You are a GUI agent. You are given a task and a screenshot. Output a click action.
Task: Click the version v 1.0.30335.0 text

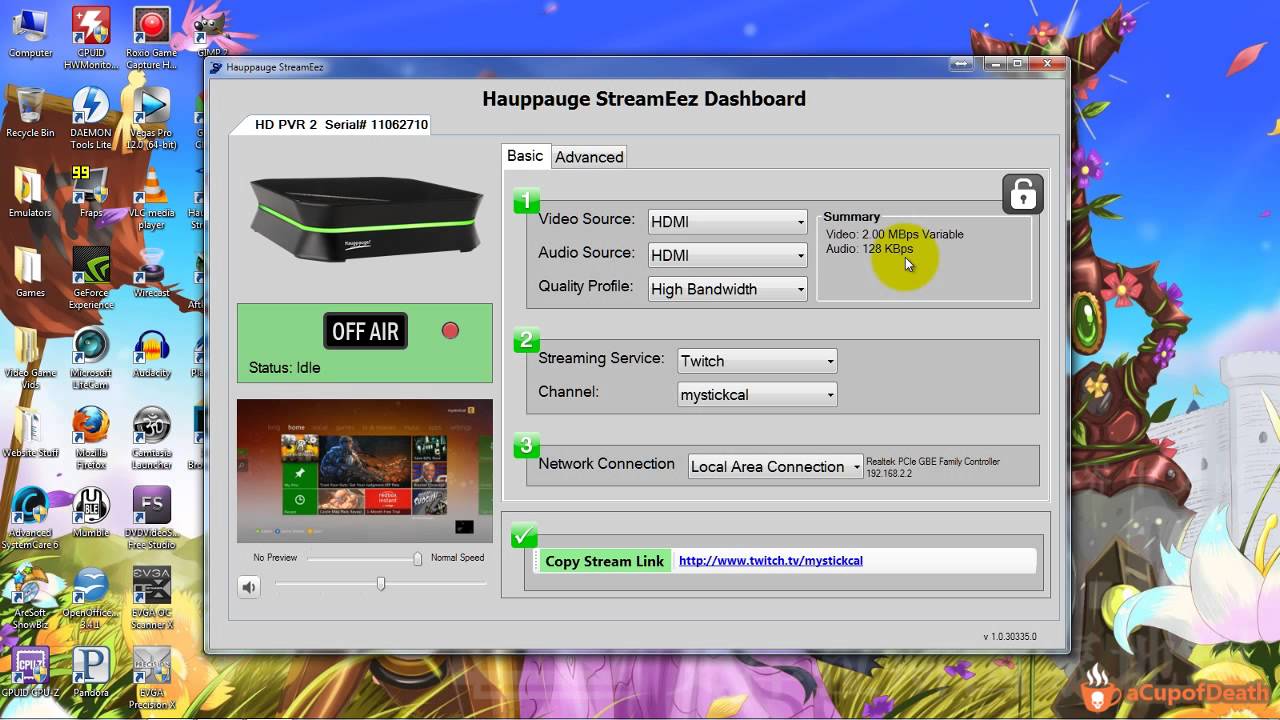coord(1010,637)
